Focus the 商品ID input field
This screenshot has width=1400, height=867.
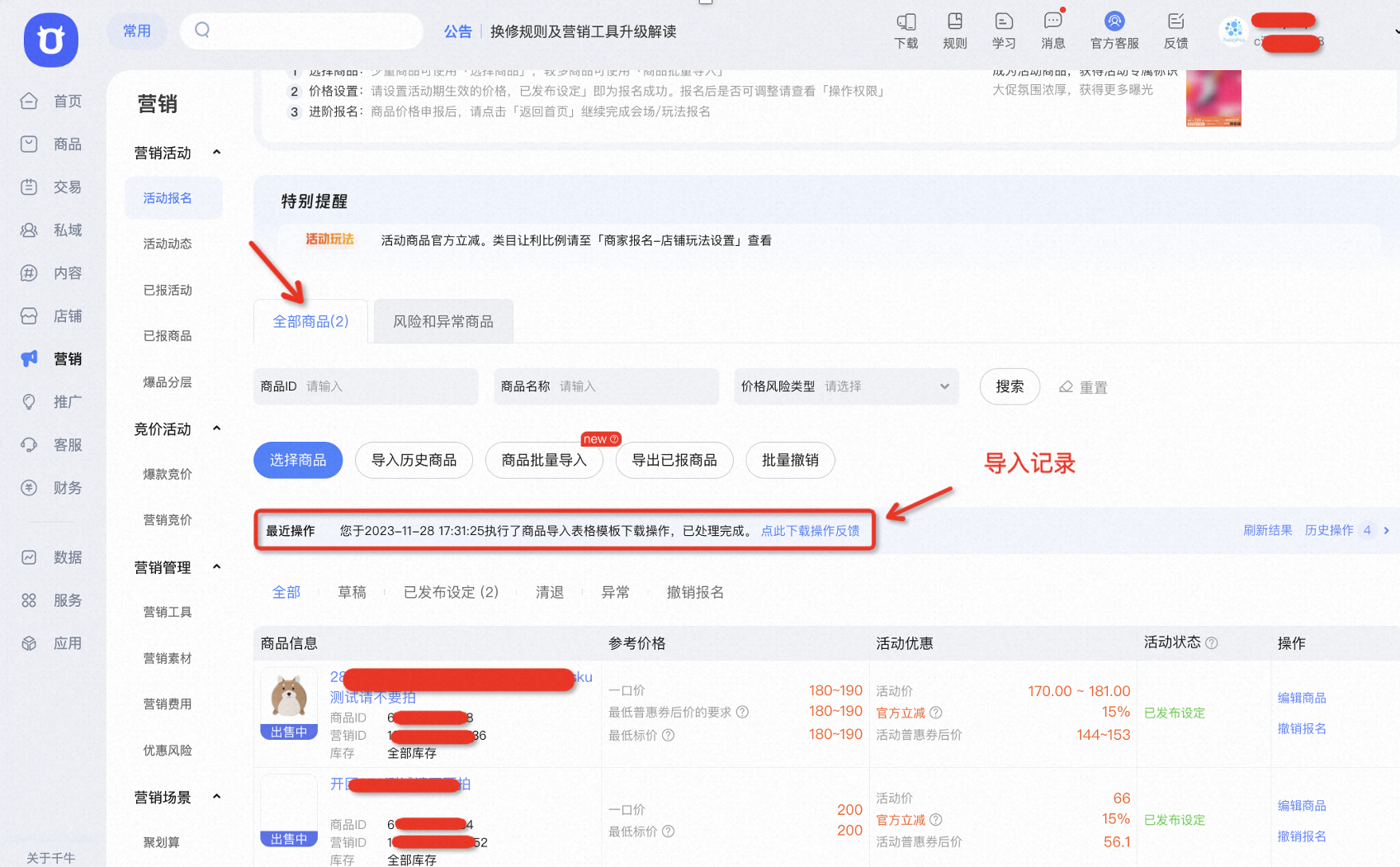(366, 386)
